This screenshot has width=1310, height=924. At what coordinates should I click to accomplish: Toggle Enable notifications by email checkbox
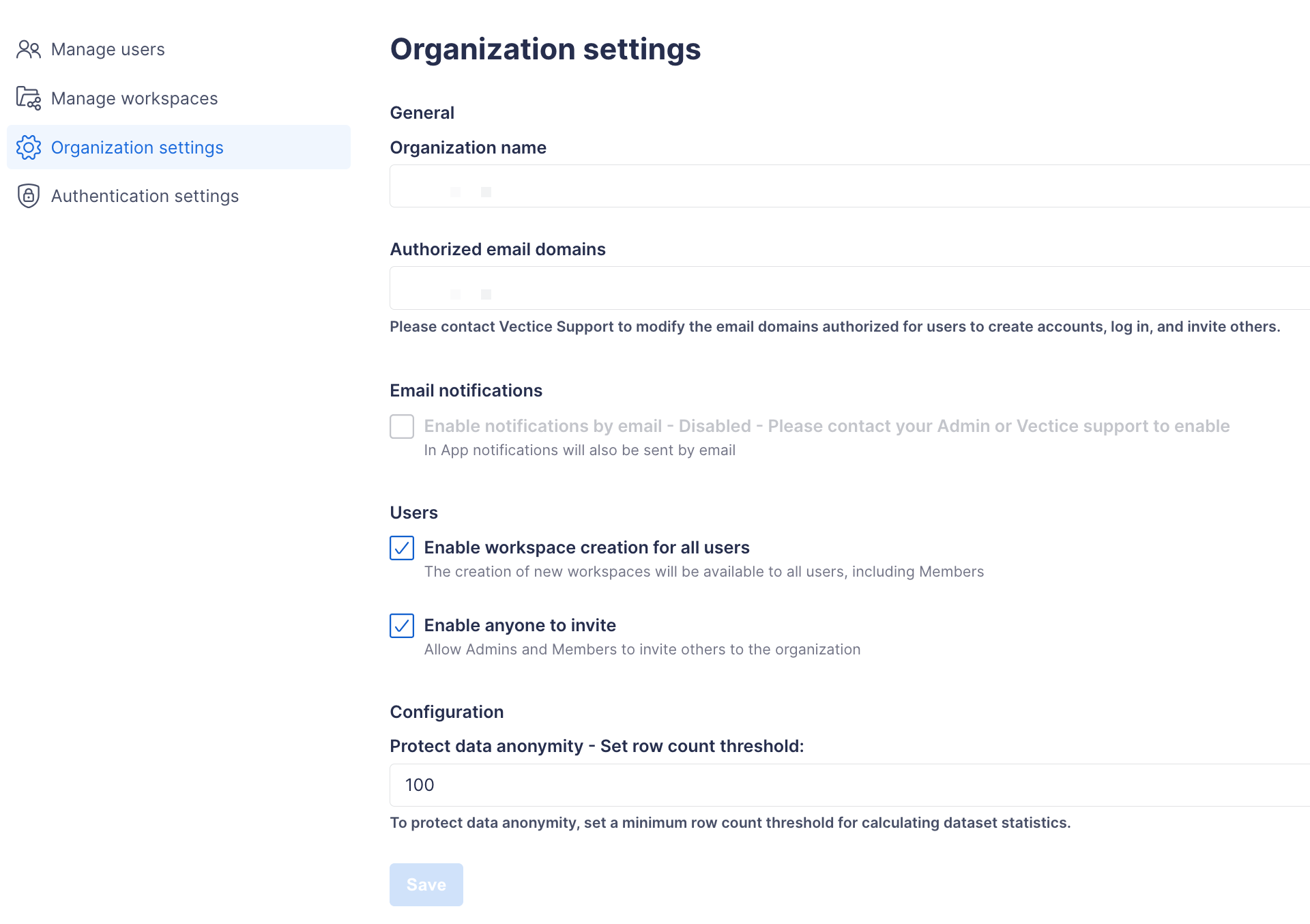point(402,427)
